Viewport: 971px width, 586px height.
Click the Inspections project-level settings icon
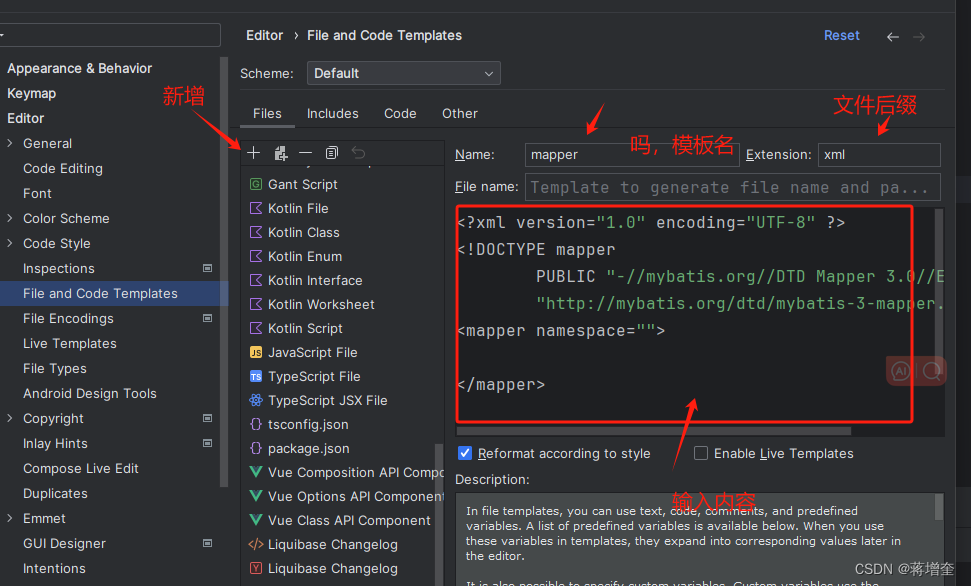point(207,268)
